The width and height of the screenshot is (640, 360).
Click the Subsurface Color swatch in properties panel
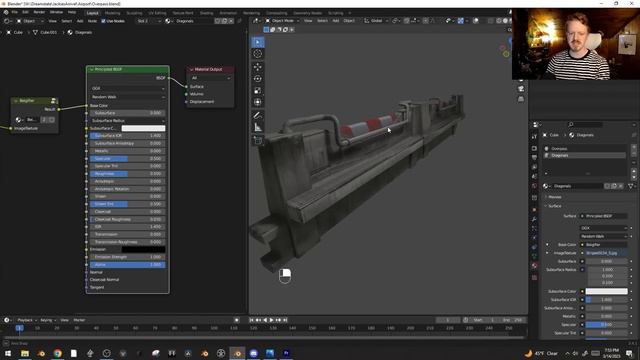point(607,291)
